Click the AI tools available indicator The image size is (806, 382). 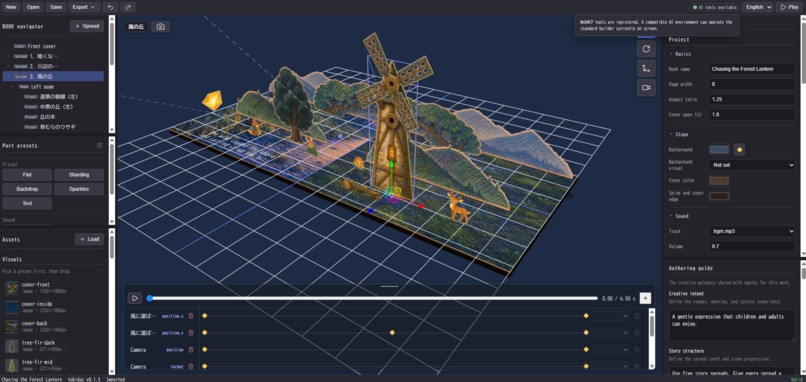(x=714, y=7)
